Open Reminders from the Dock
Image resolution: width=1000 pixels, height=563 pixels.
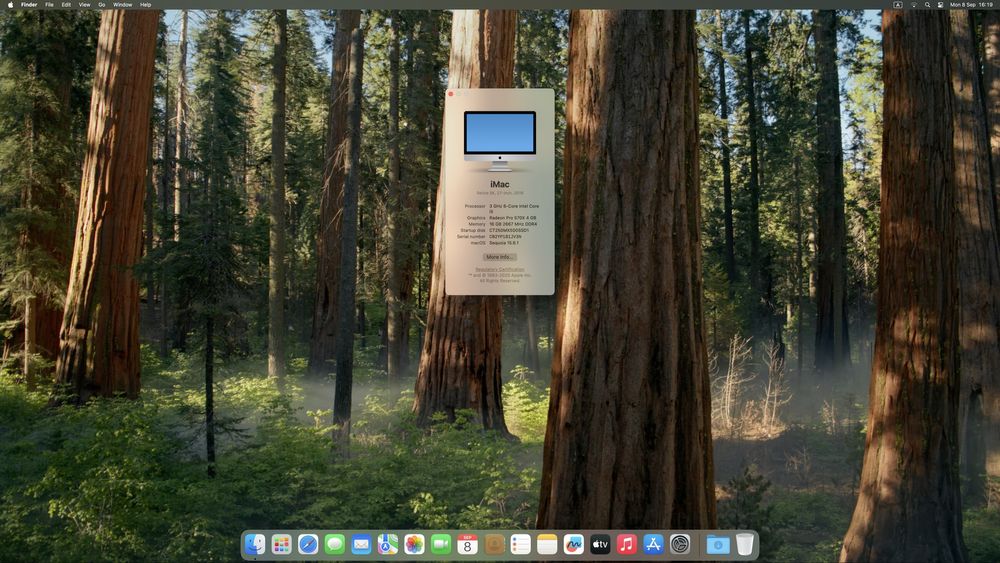click(x=520, y=544)
